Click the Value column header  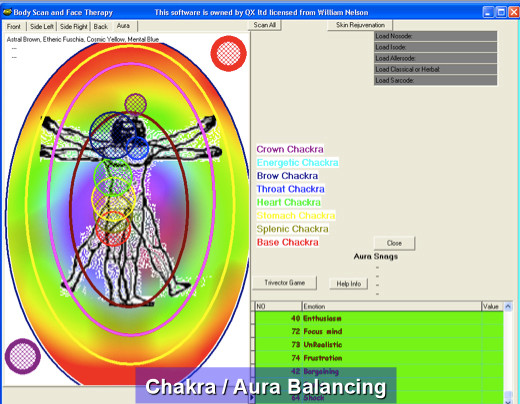click(492, 306)
